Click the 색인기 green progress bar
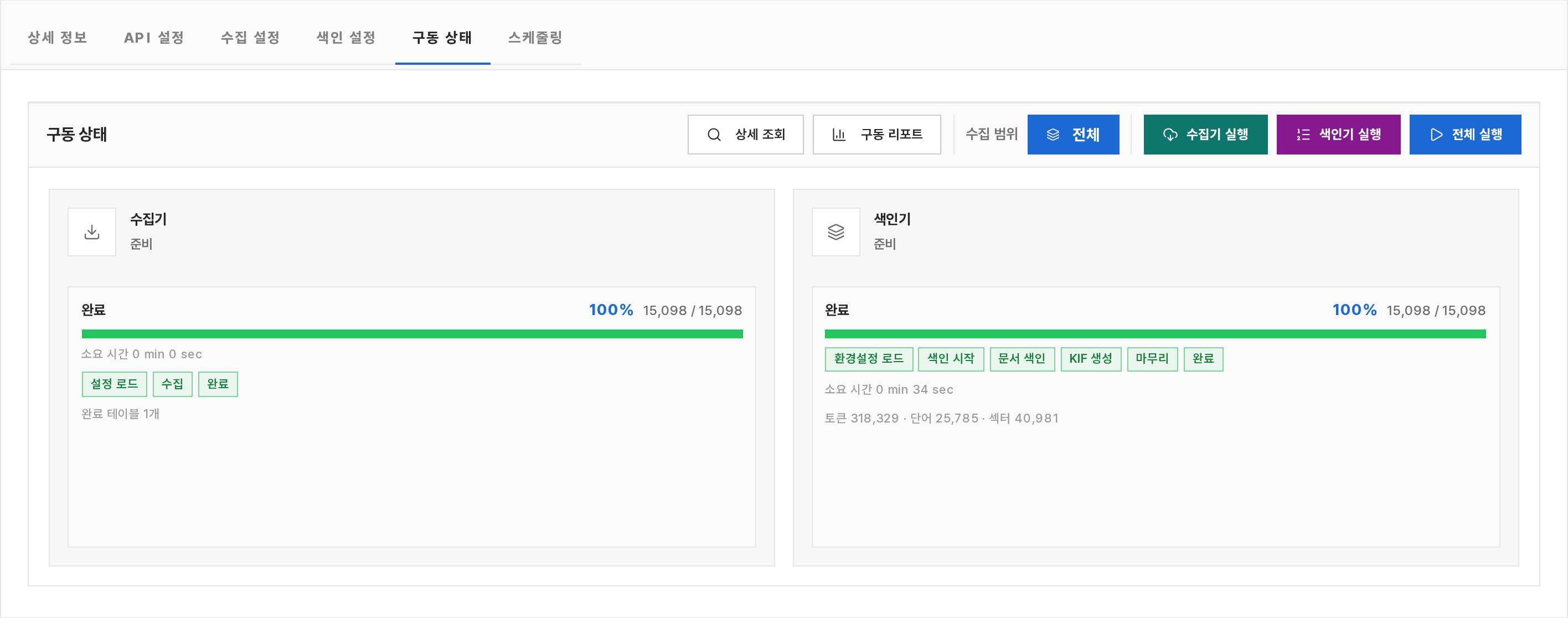Screen dimensions: 1568x618 pyautogui.click(x=1156, y=334)
